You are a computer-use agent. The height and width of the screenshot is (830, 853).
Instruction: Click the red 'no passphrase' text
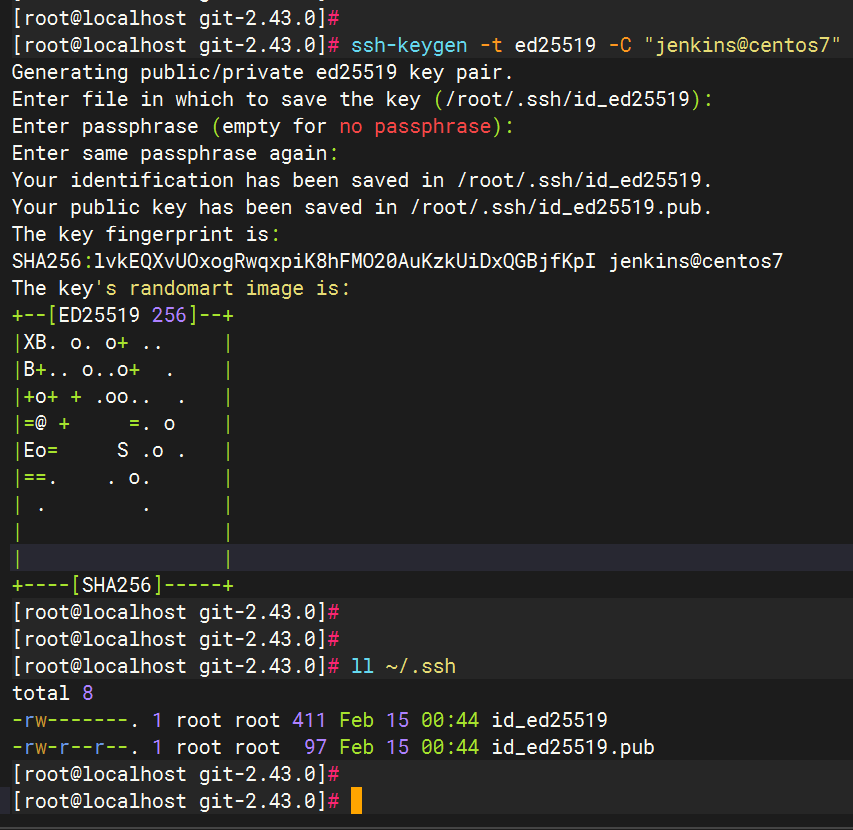(x=415, y=127)
